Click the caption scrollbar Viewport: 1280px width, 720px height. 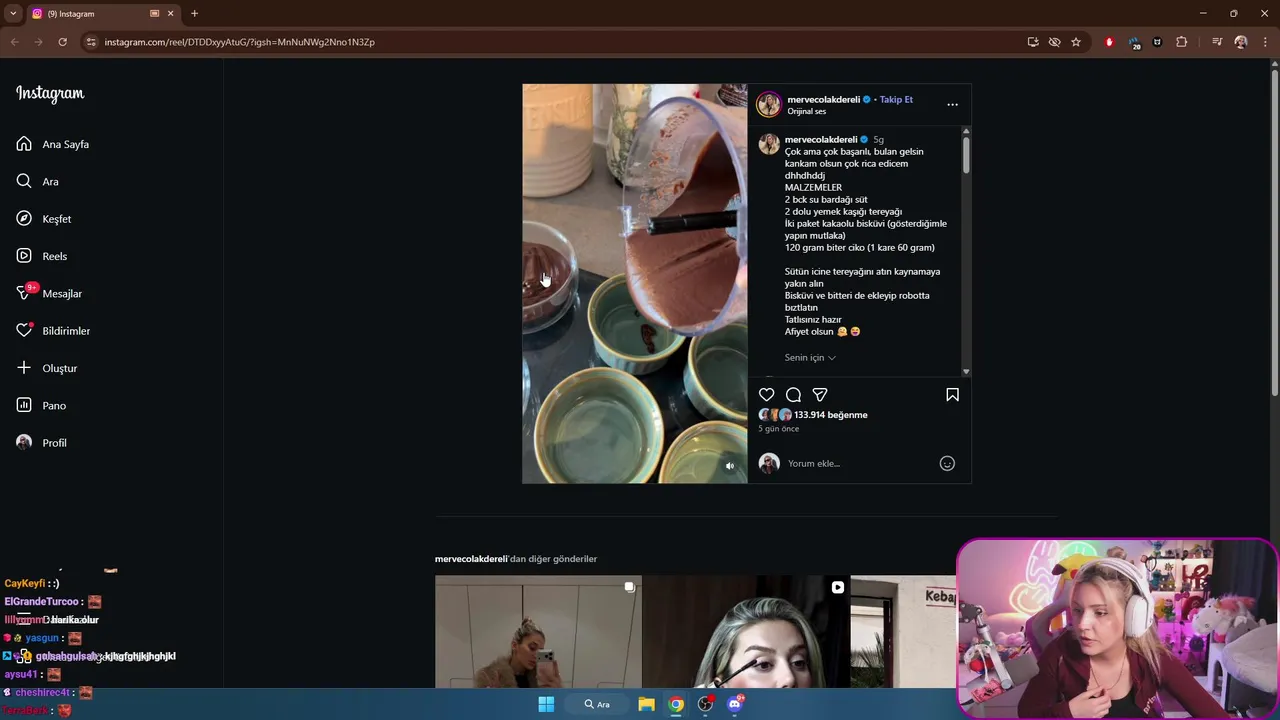pyautogui.click(x=966, y=155)
